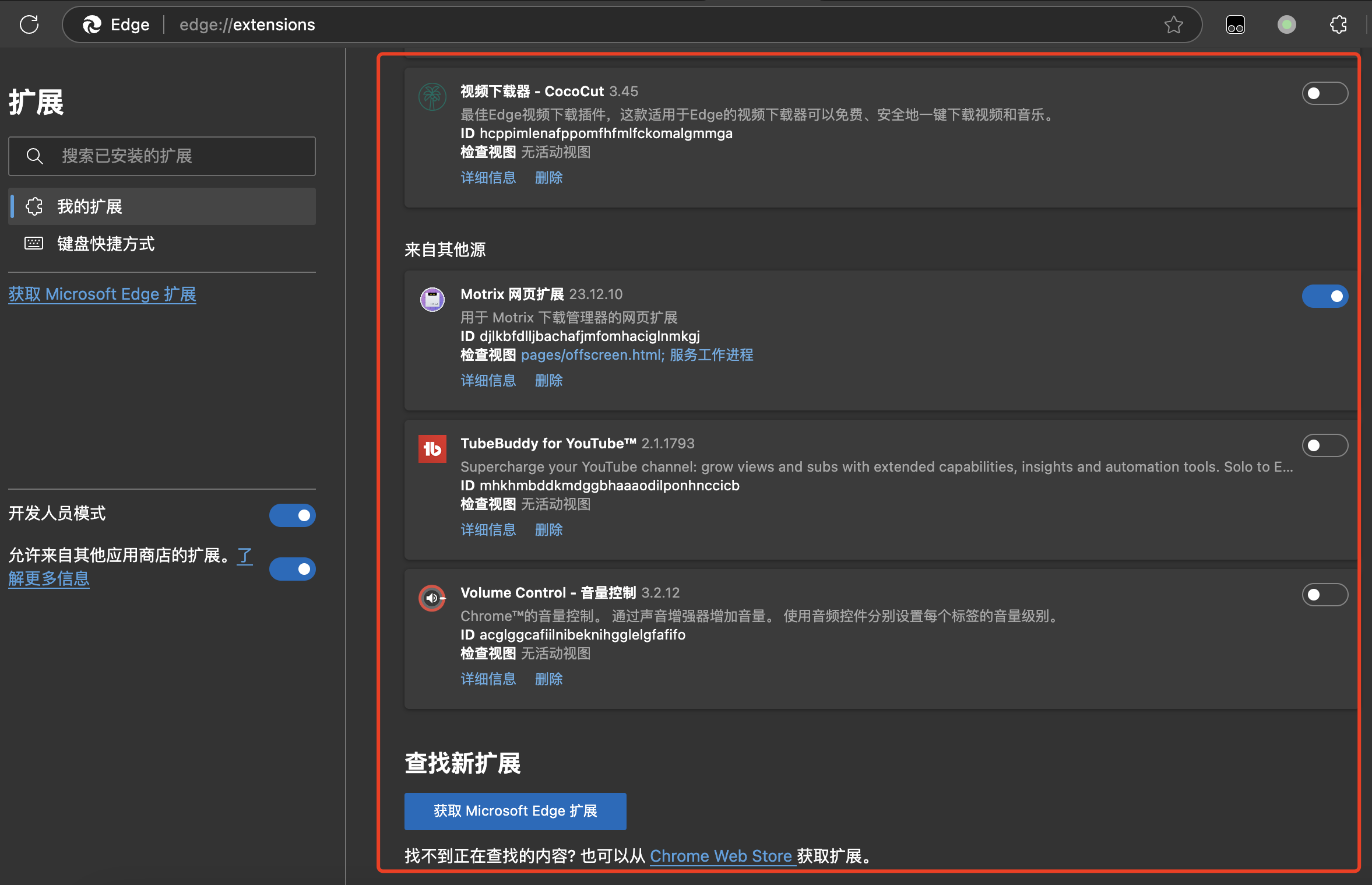Image resolution: width=1372 pixels, height=885 pixels.
Task: Select 我的扩展 in sidebar
Action: click(x=162, y=206)
